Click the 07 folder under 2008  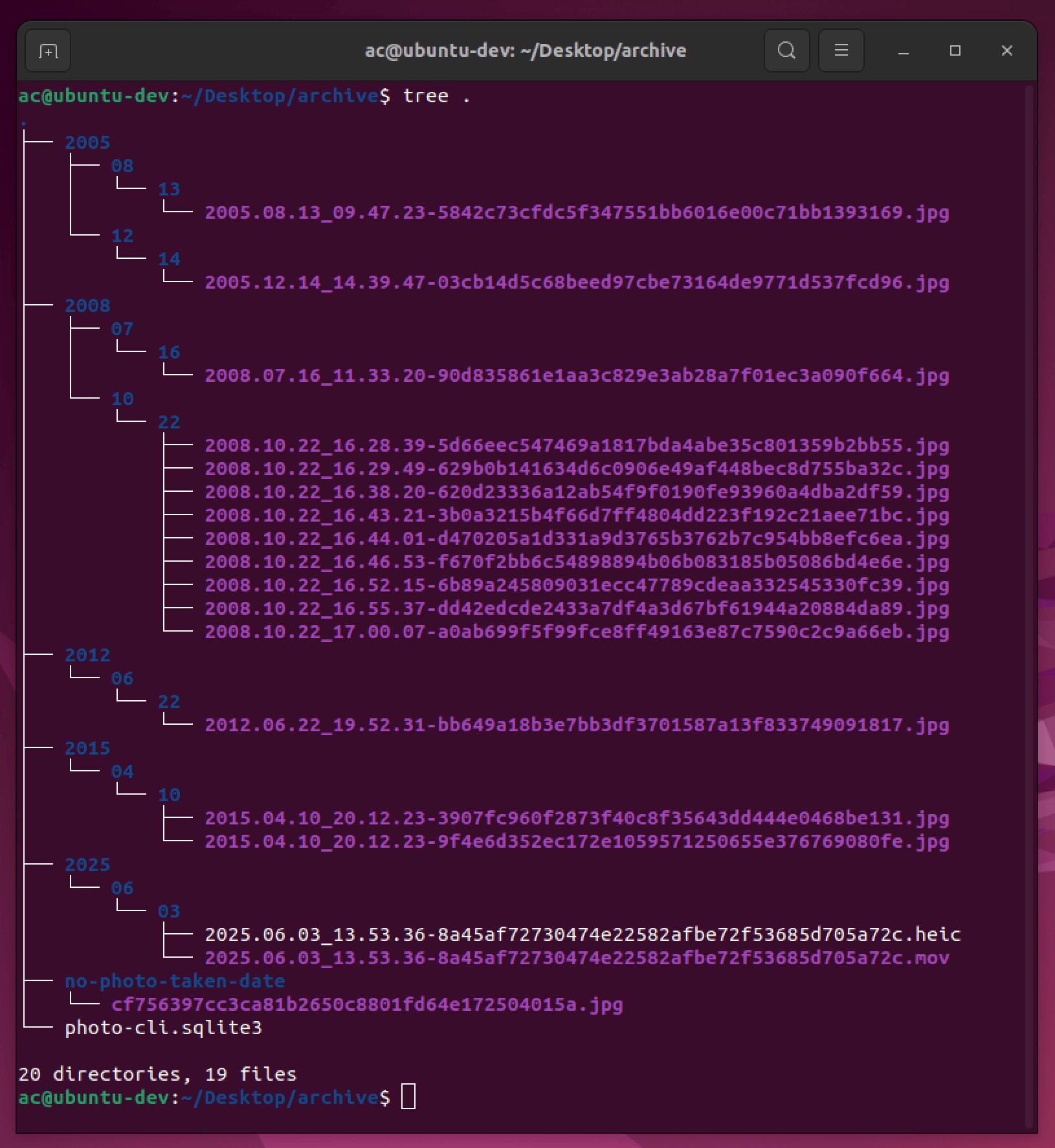(122, 329)
